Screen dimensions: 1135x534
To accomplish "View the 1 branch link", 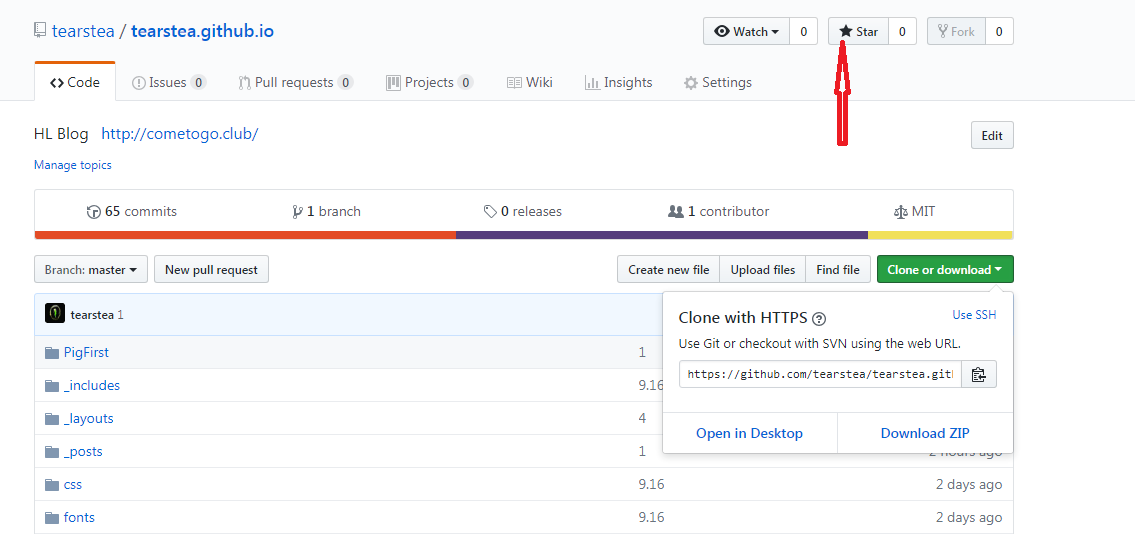I will 326,212.
